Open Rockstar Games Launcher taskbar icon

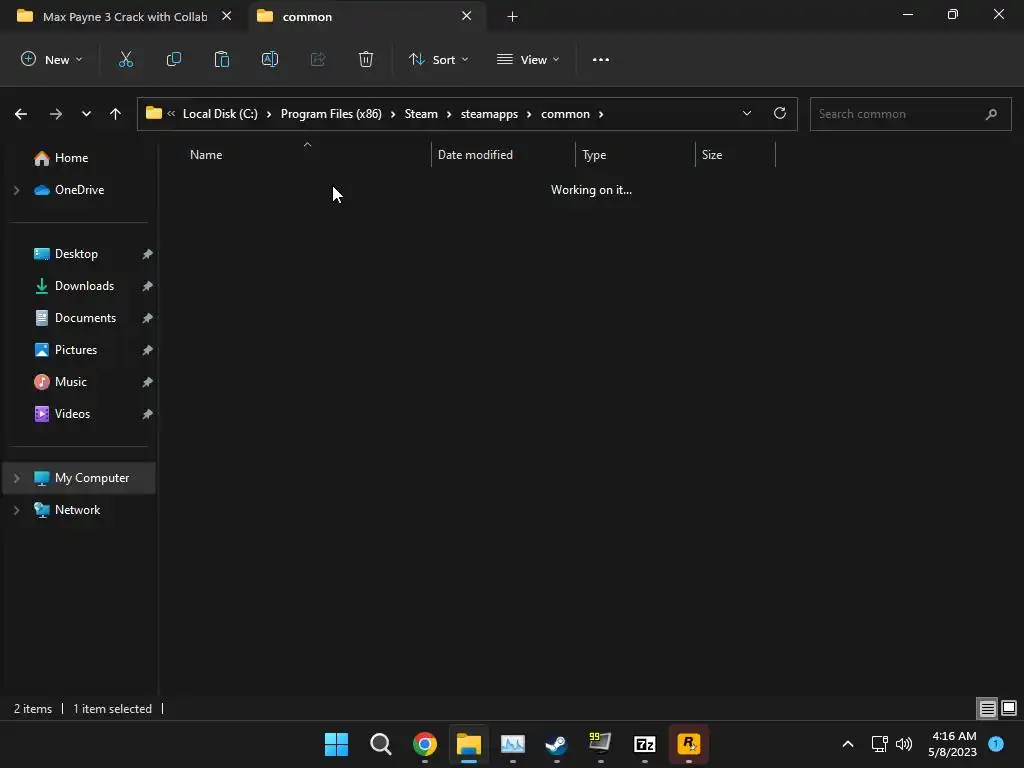pos(688,744)
